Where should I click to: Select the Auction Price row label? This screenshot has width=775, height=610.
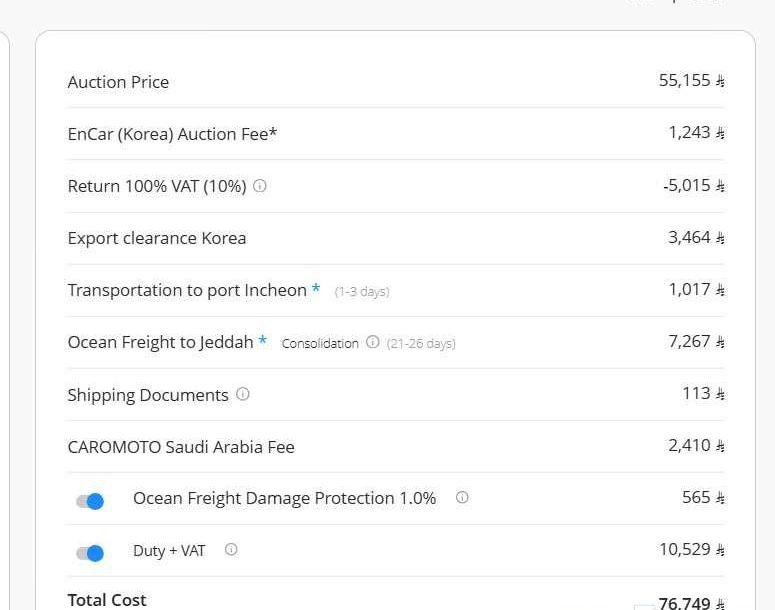pyautogui.click(x=118, y=82)
